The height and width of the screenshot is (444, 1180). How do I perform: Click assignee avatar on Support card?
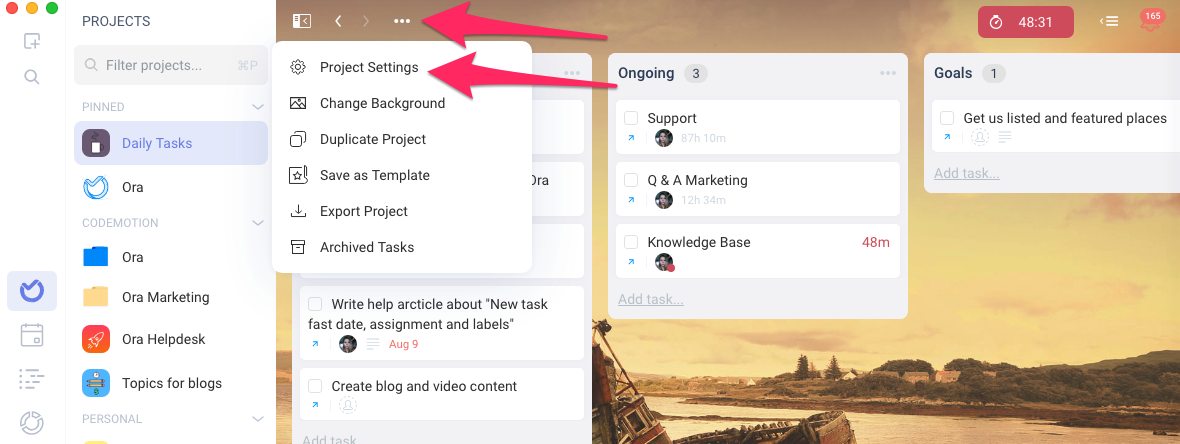pyautogui.click(x=664, y=138)
